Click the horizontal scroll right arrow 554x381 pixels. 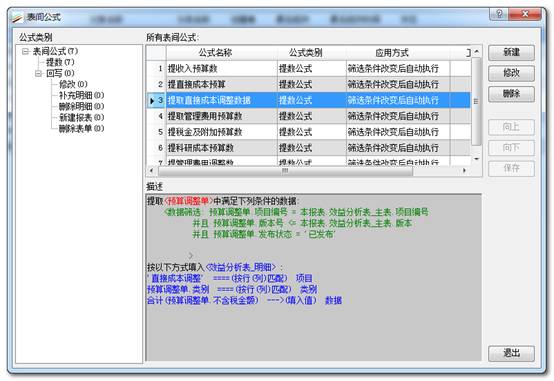pyautogui.click(x=464, y=170)
